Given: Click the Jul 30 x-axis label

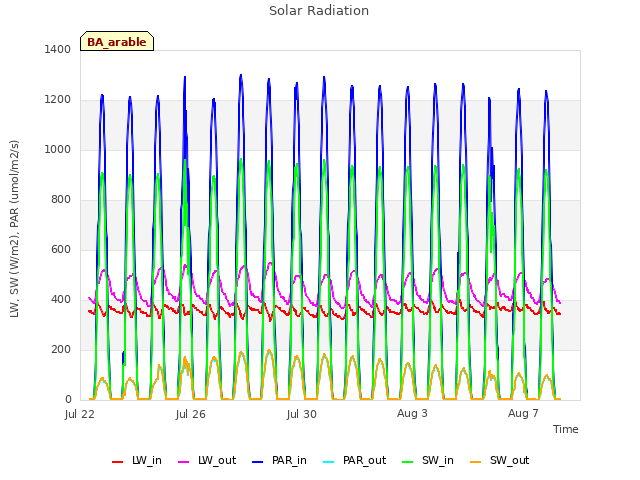Looking at the screenshot, I should [302, 414].
